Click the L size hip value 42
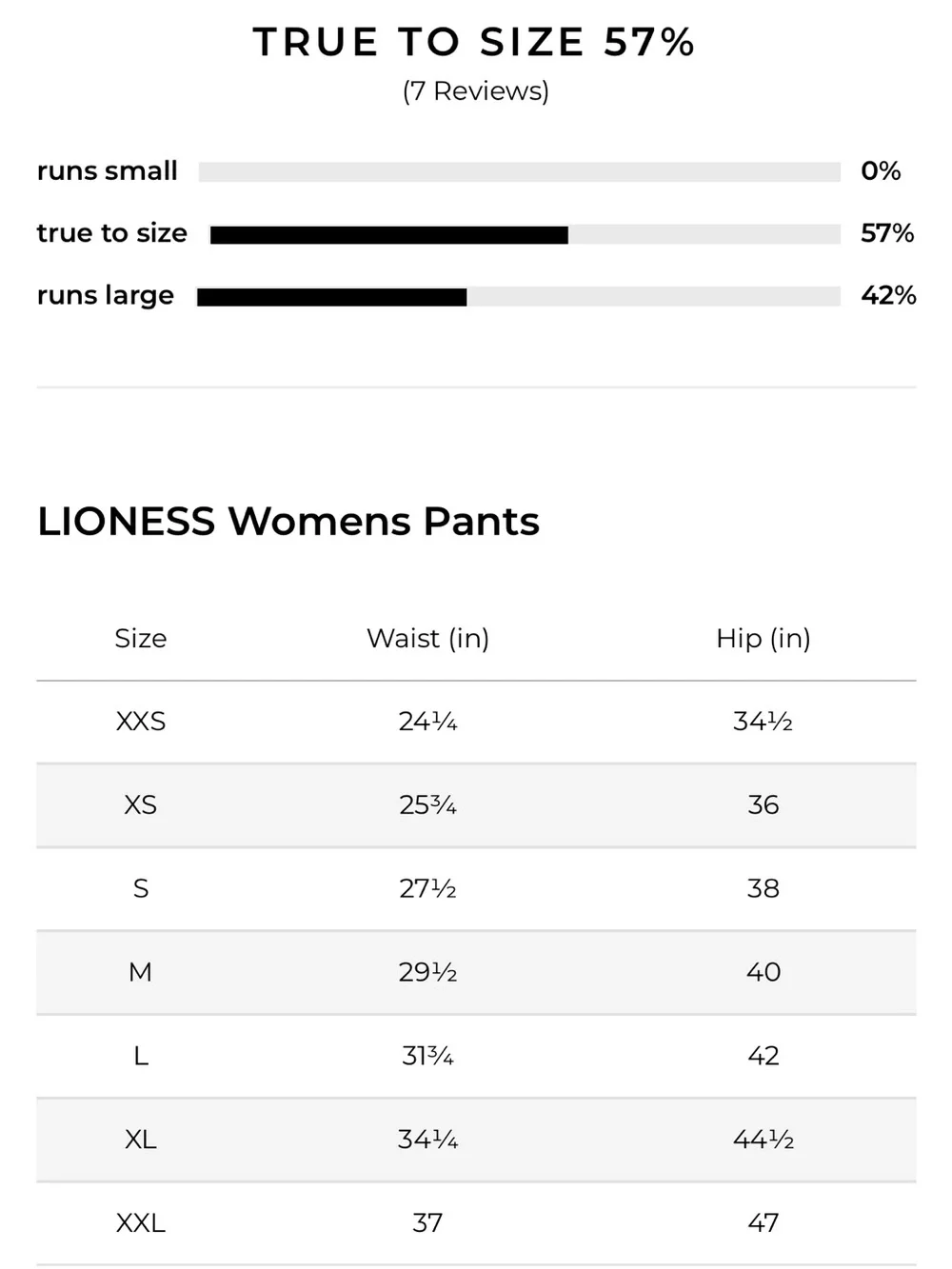This screenshot has height=1269, width=952. pyautogui.click(x=764, y=1056)
